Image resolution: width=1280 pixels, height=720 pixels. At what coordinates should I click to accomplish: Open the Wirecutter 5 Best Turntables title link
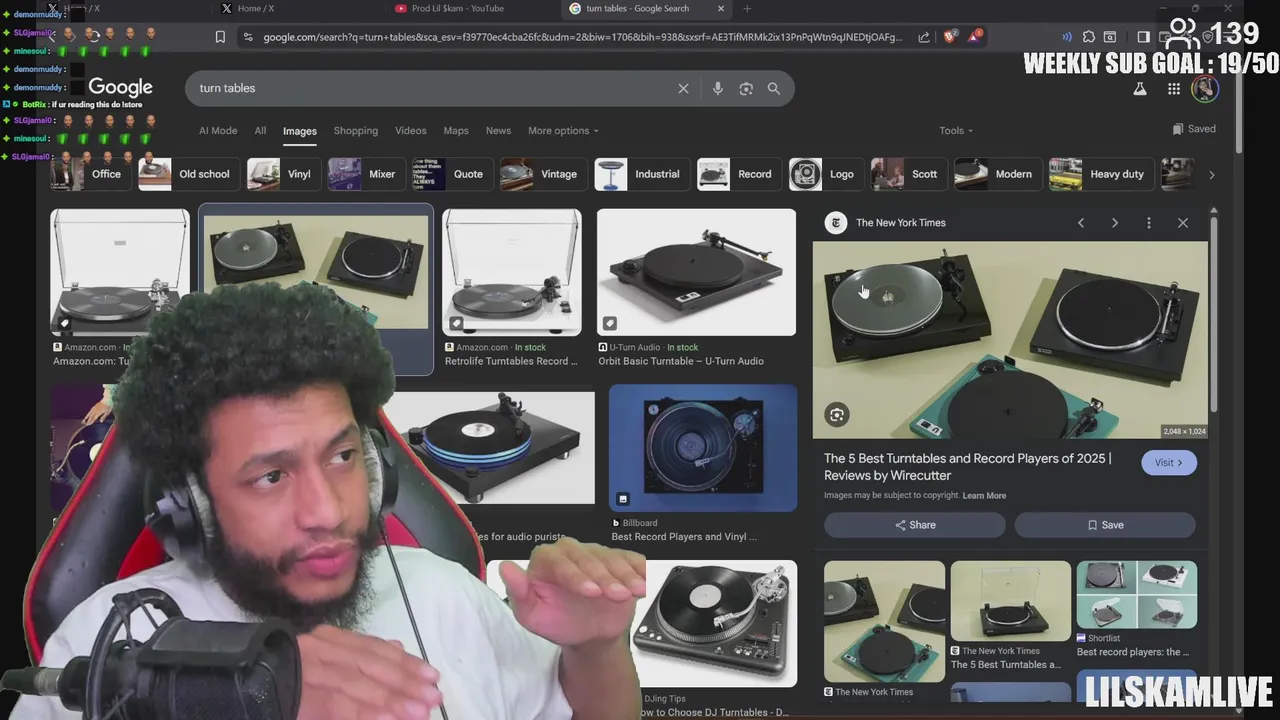point(967,467)
